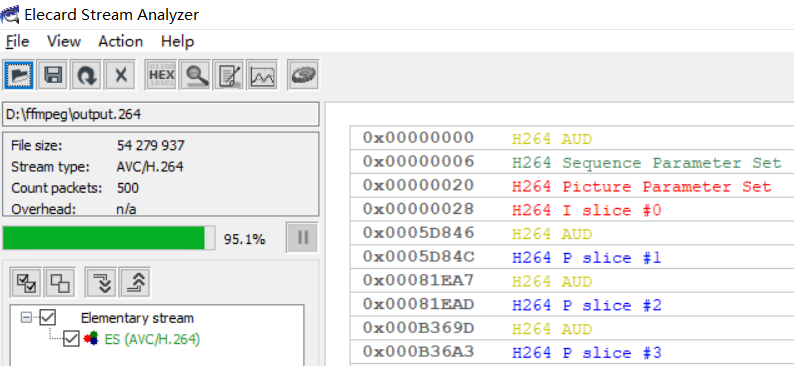The height and width of the screenshot is (366, 794).
Task: Click the Count packets value 500
Action: pos(128,188)
